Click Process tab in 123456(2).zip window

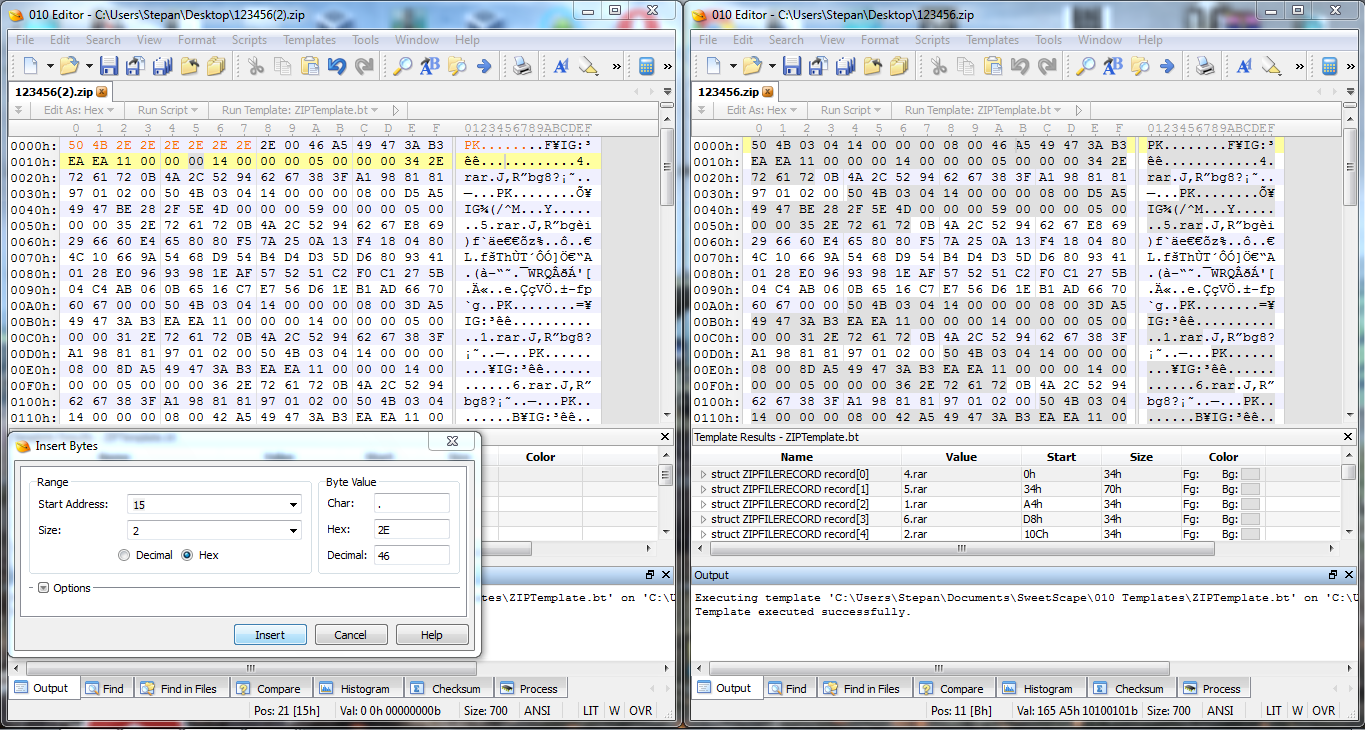coord(529,689)
